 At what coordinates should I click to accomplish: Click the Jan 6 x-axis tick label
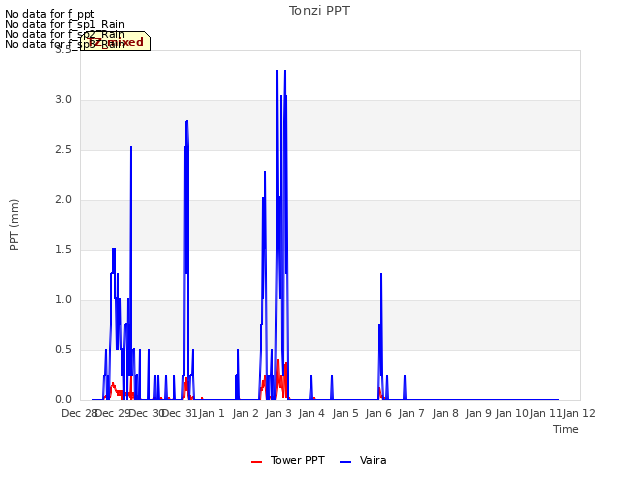pos(378,413)
